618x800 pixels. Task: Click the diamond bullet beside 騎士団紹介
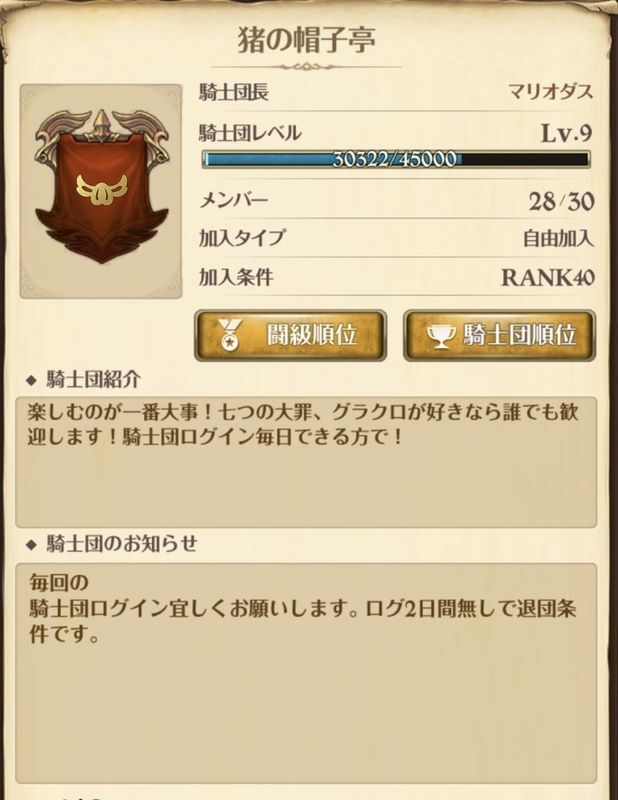click(32, 381)
